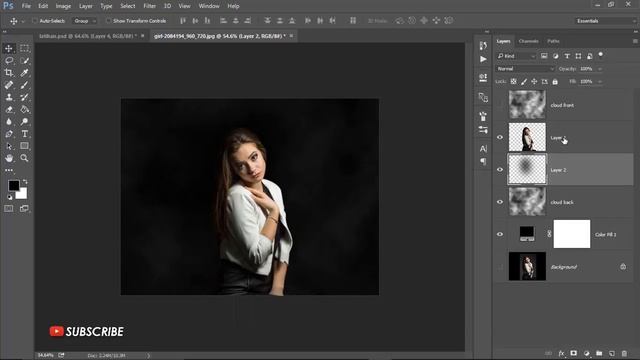The image size is (640, 360).
Task: Open the Filter menu
Action: pos(149,6)
